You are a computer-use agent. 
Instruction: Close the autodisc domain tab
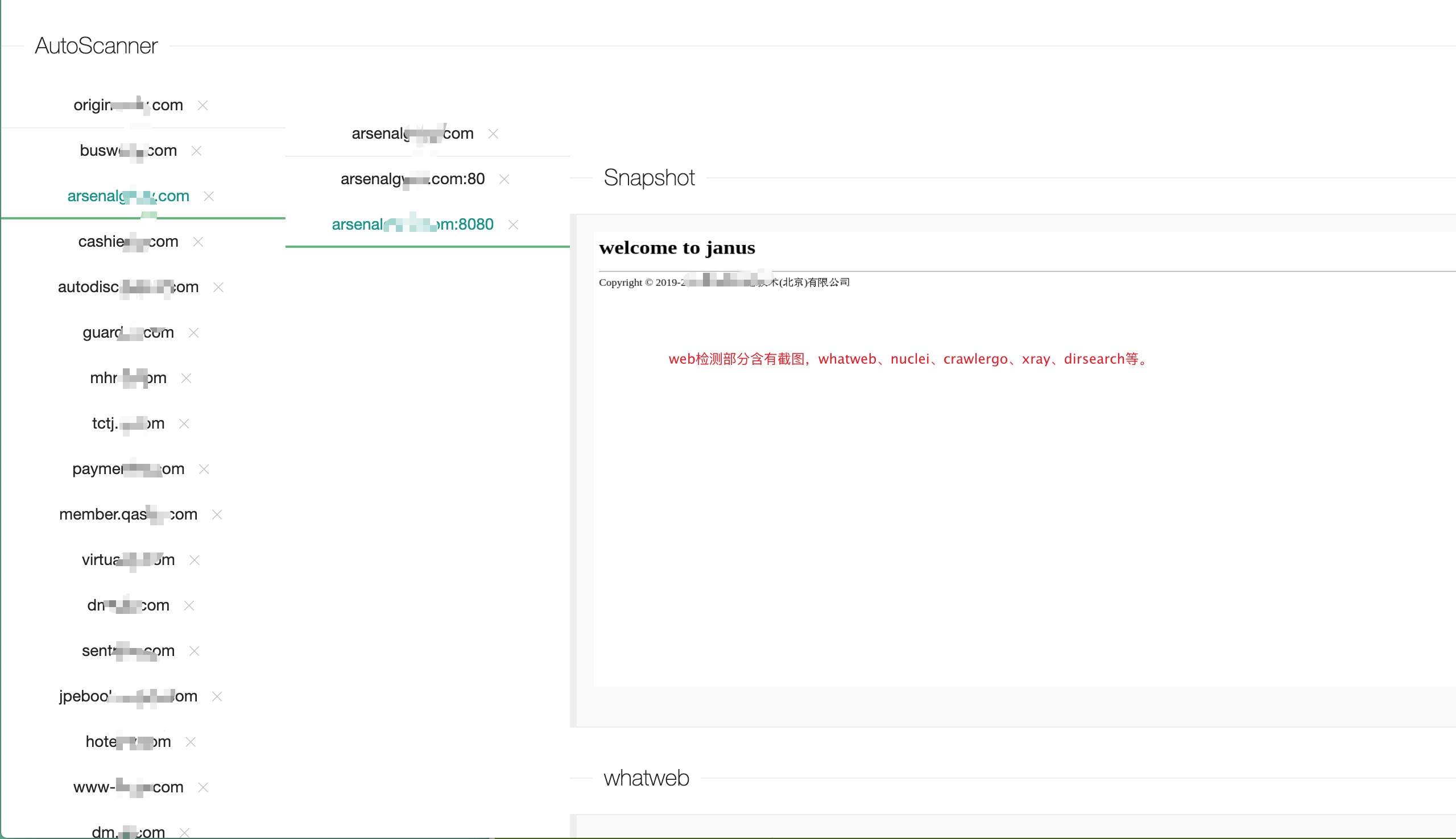[218, 288]
